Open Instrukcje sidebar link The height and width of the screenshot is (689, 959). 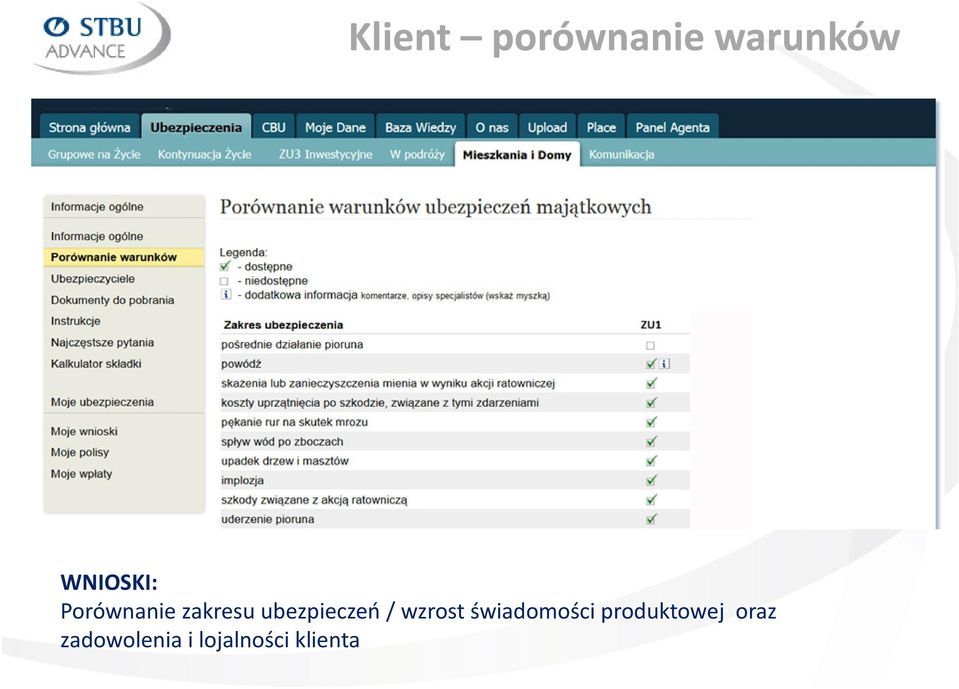pos(75,321)
